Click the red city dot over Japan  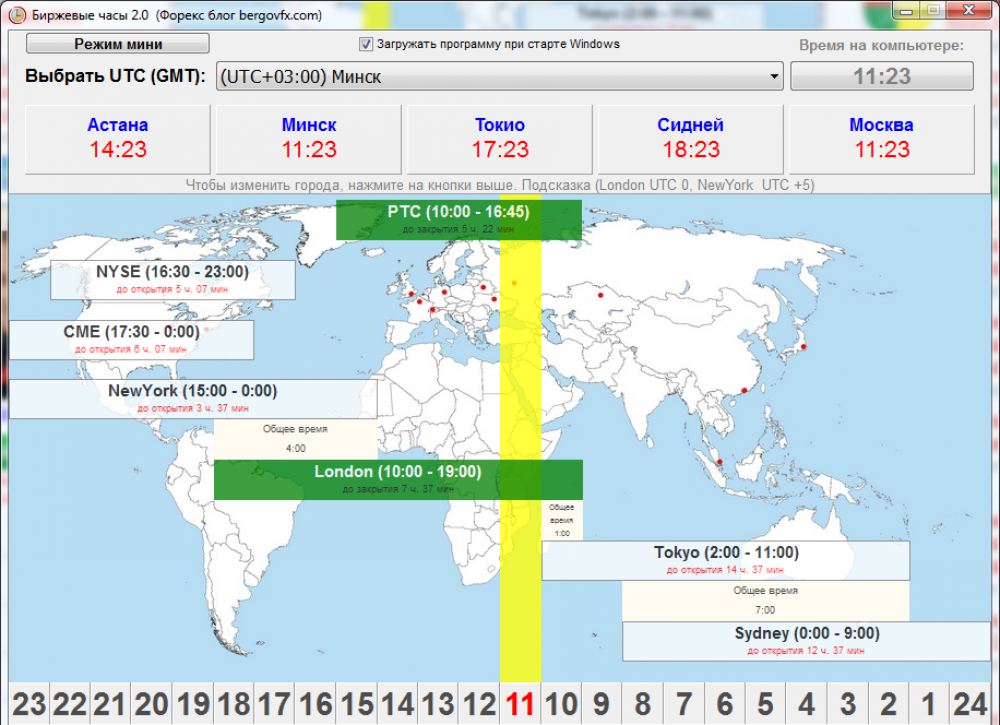[x=804, y=347]
